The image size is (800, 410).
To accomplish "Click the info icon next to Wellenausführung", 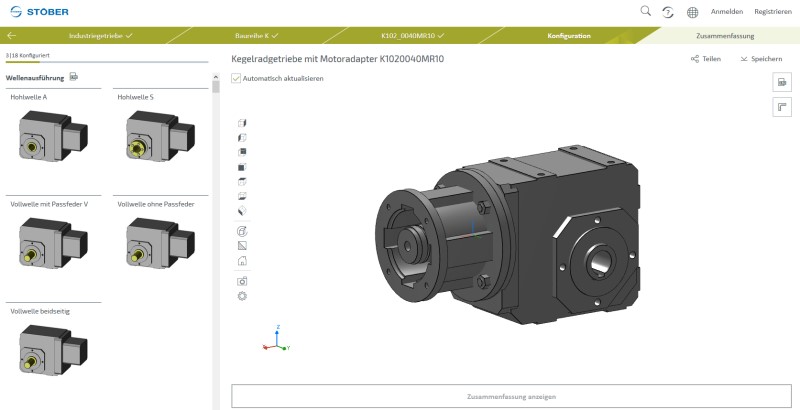I will (x=74, y=77).
